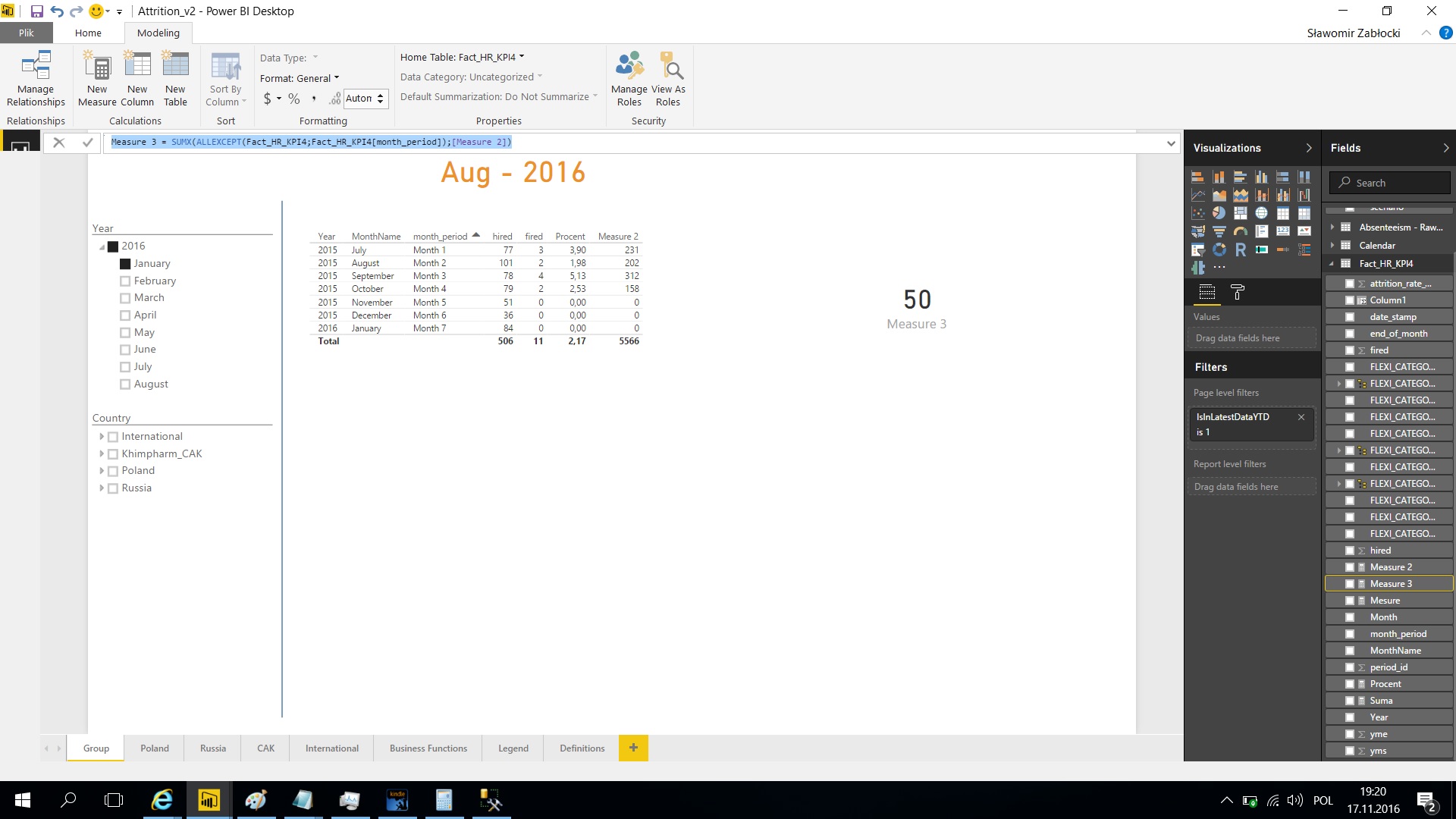Select card (123) visualization
The height and width of the screenshot is (819, 1456).
tap(1282, 231)
